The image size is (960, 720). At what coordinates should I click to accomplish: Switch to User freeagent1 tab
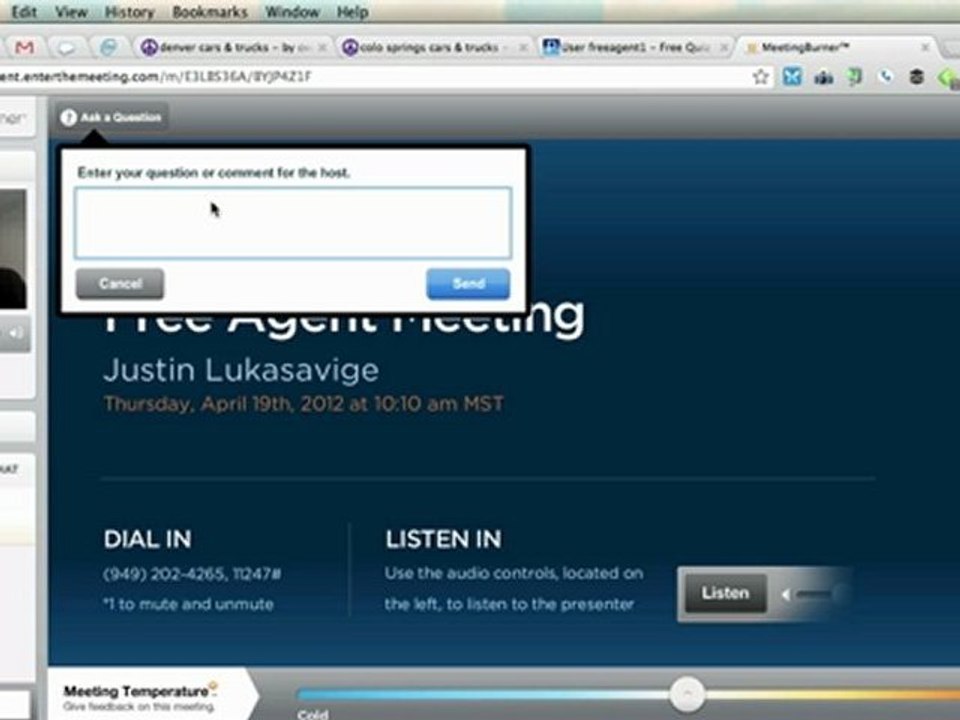pos(634,47)
